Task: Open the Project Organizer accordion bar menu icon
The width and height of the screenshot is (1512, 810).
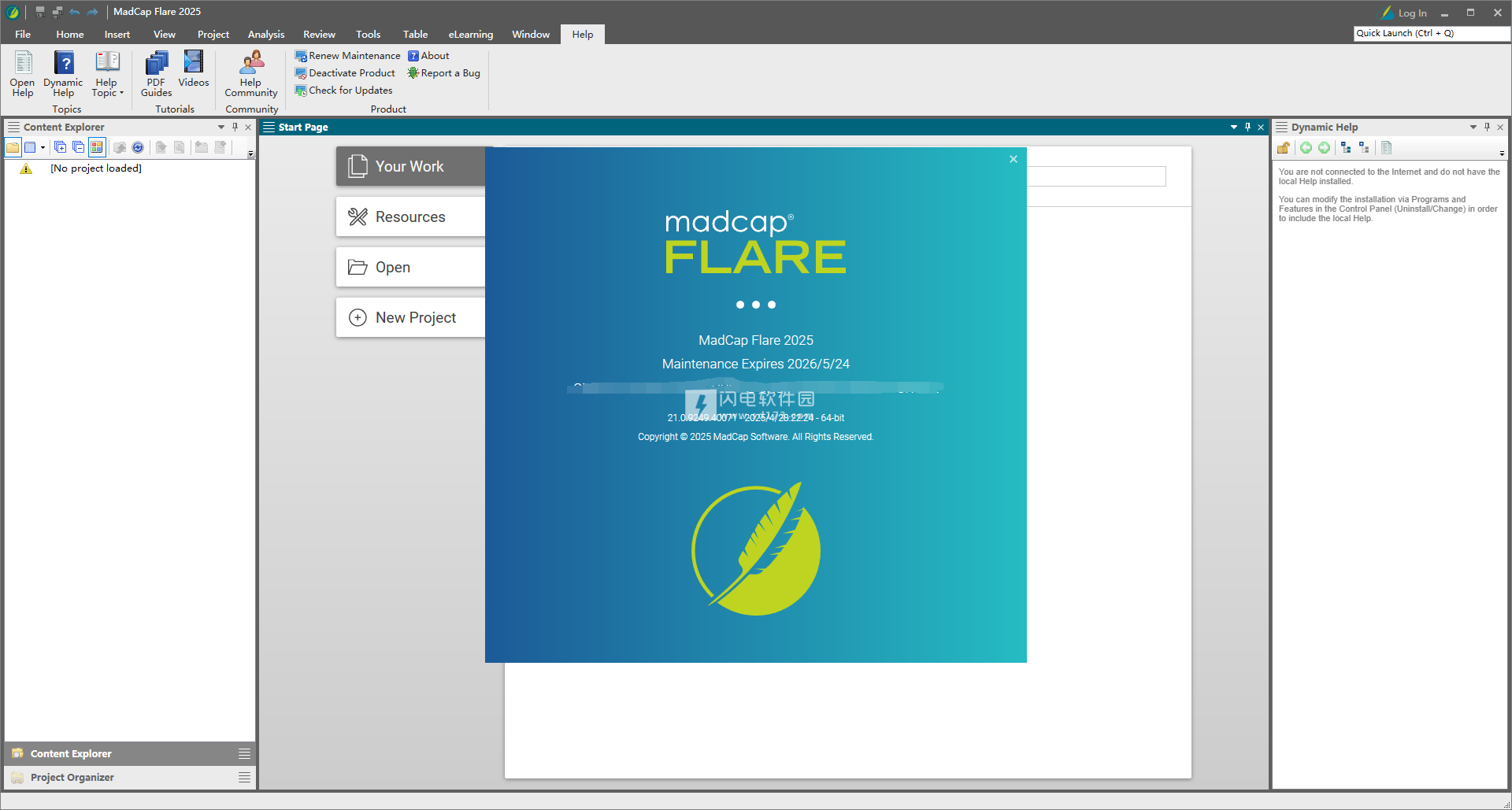Action: 244,777
